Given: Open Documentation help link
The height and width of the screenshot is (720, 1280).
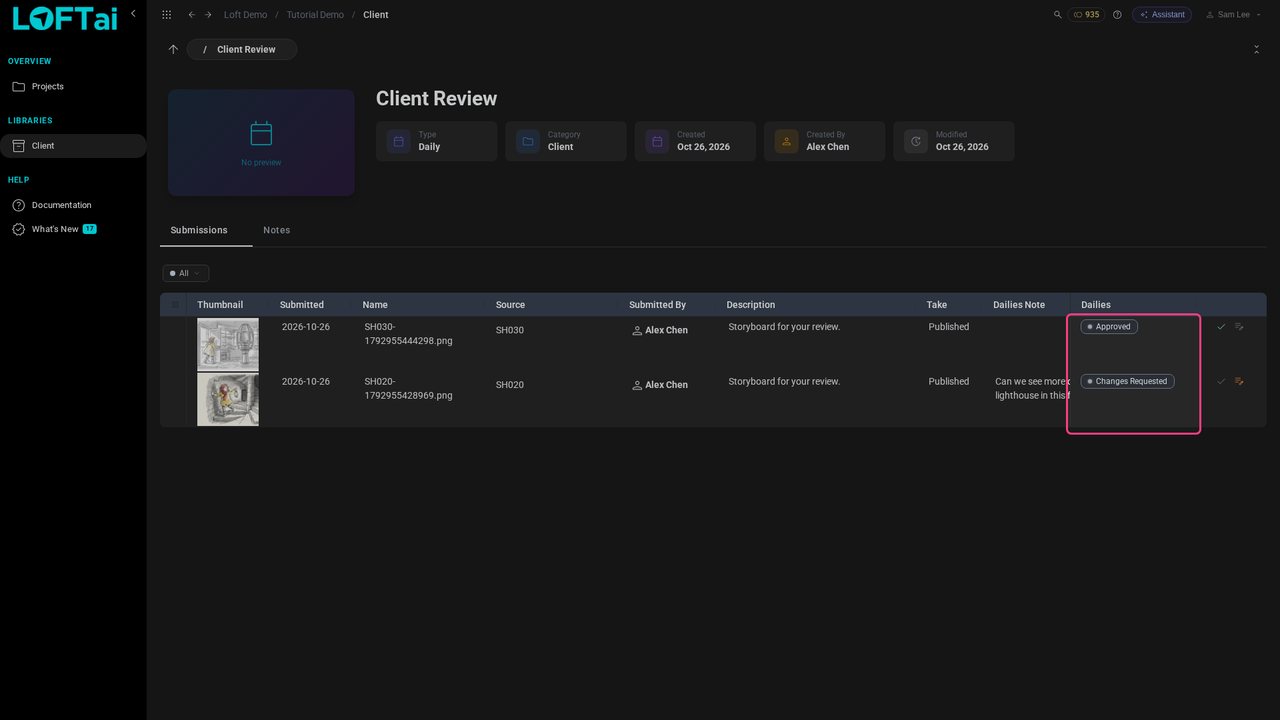Looking at the screenshot, I should pos(73,205).
